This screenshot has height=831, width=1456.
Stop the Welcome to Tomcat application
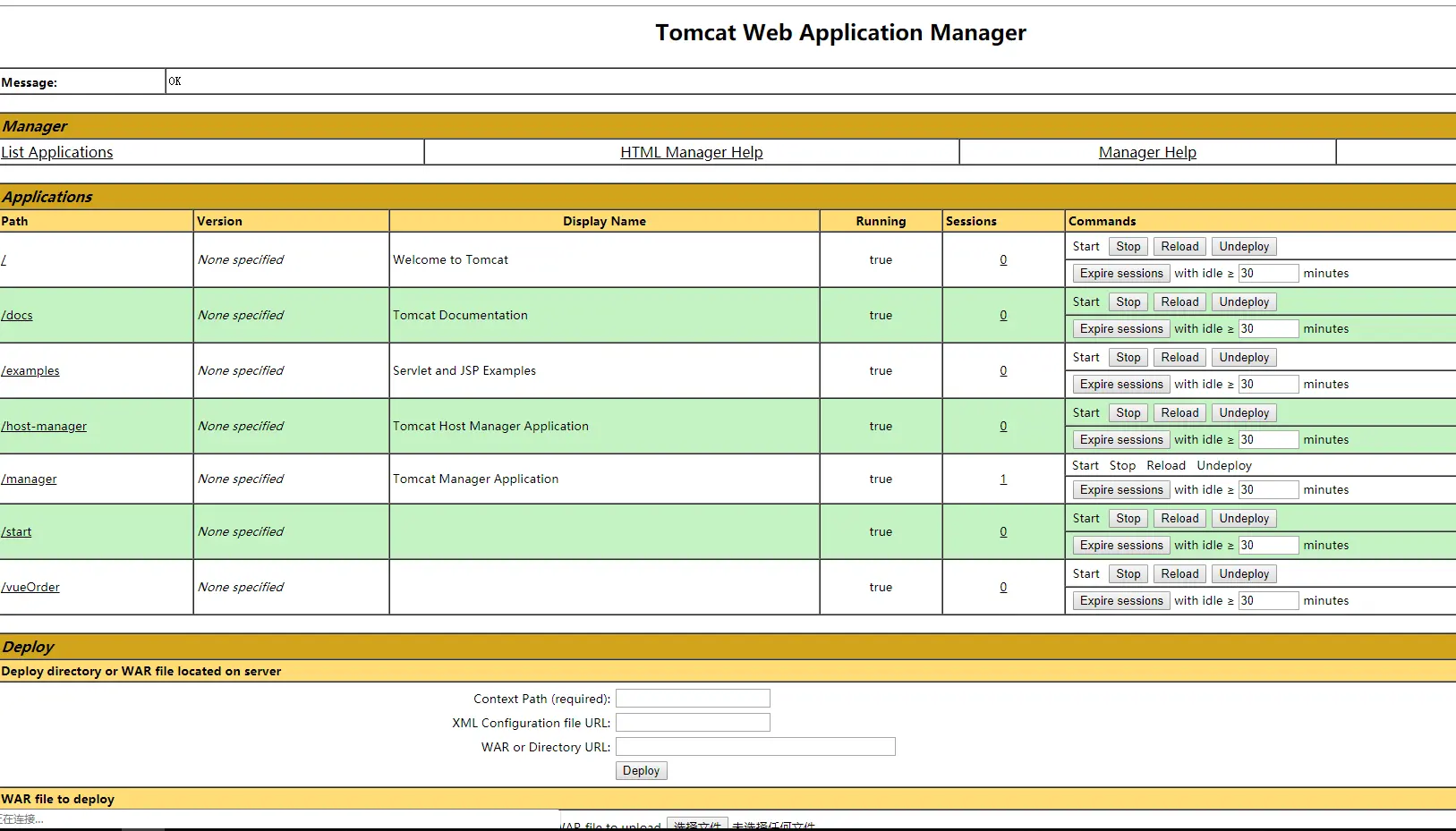(x=1128, y=247)
